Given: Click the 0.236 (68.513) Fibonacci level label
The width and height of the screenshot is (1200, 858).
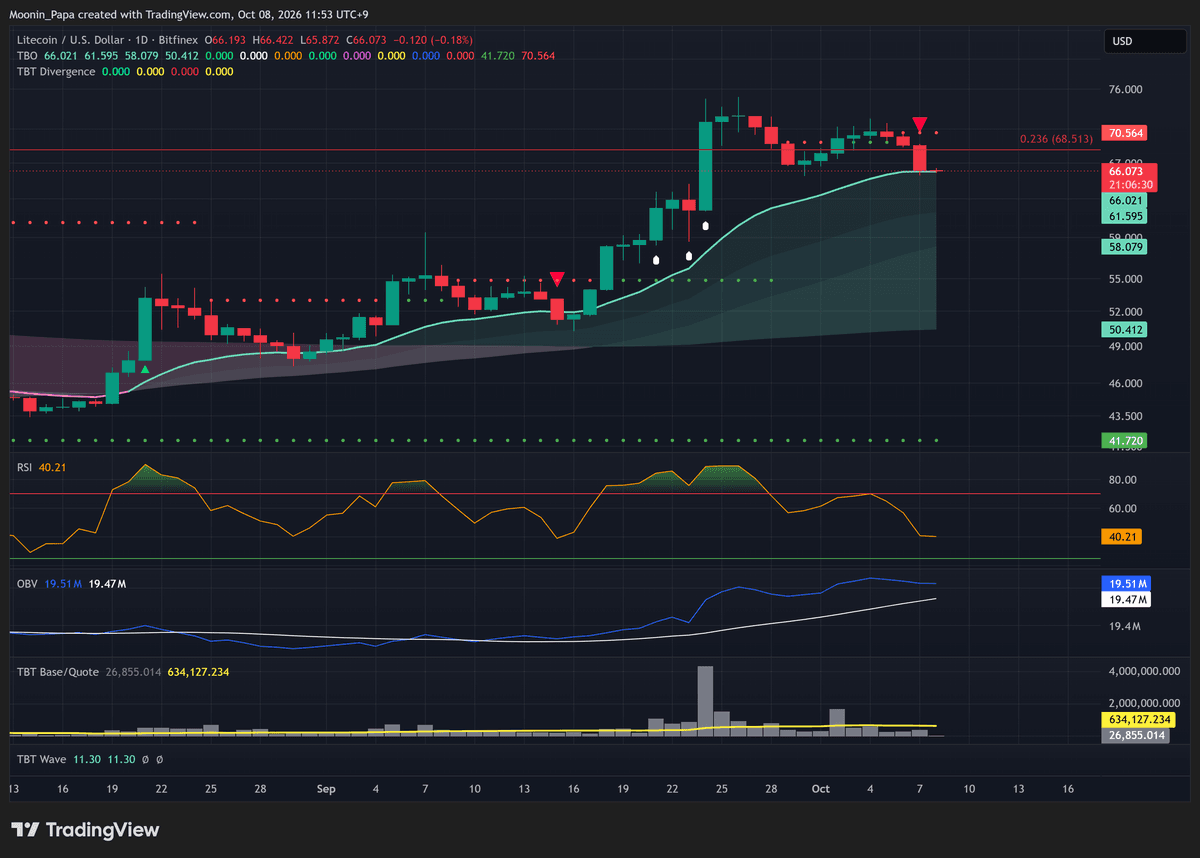Looking at the screenshot, I should (x=1056, y=139).
